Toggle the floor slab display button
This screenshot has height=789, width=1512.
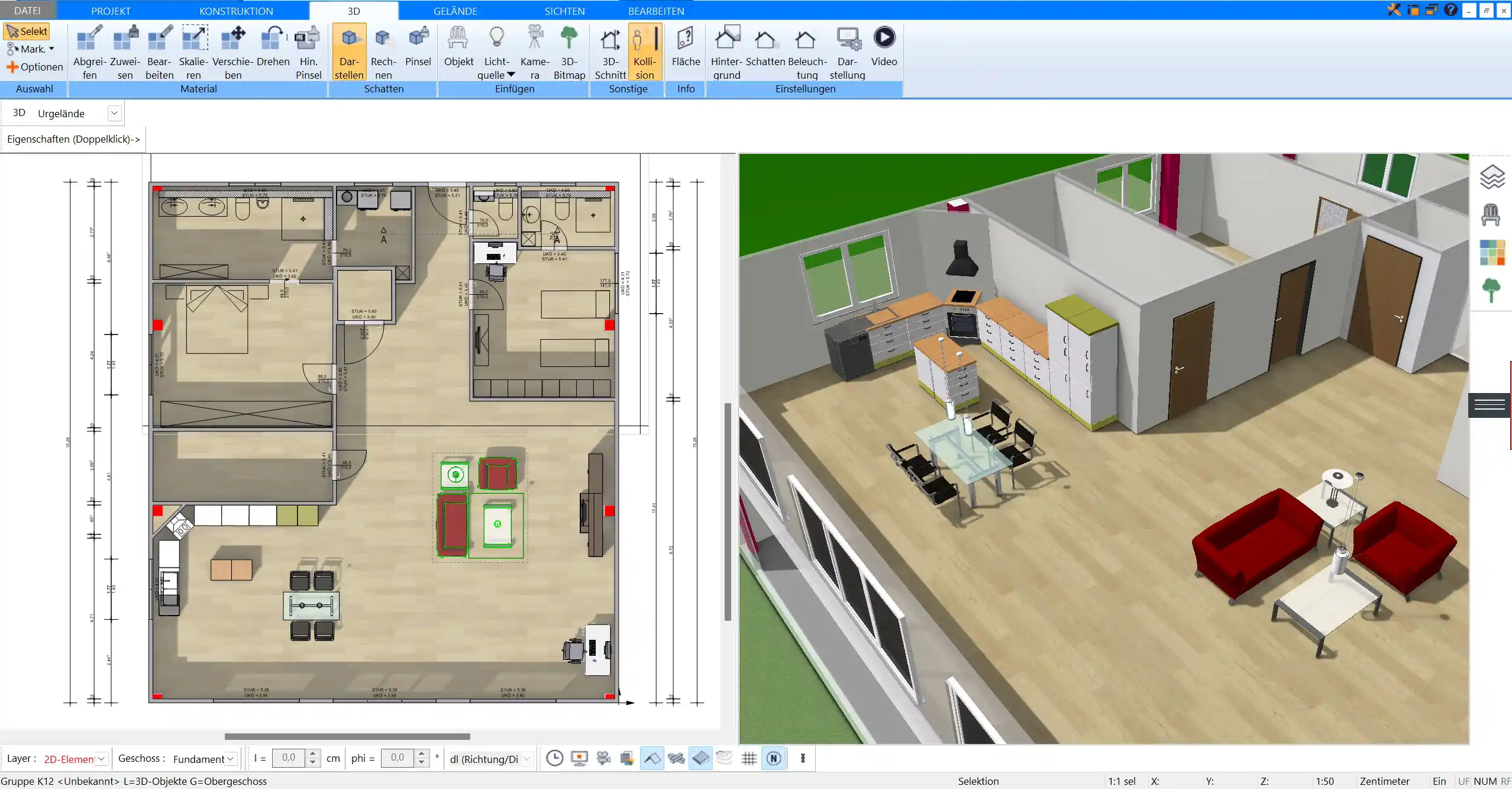700,758
